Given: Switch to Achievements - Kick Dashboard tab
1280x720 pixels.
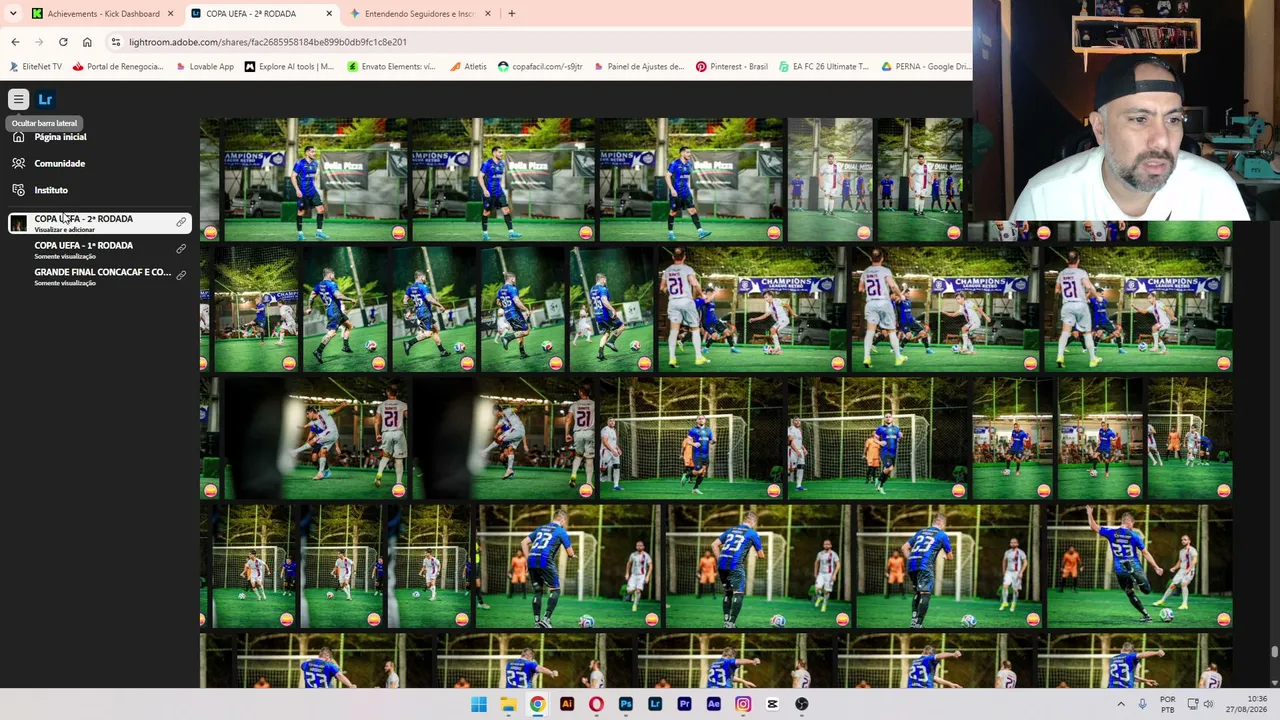Looking at the screenshot, I should [x=102, y=14].
